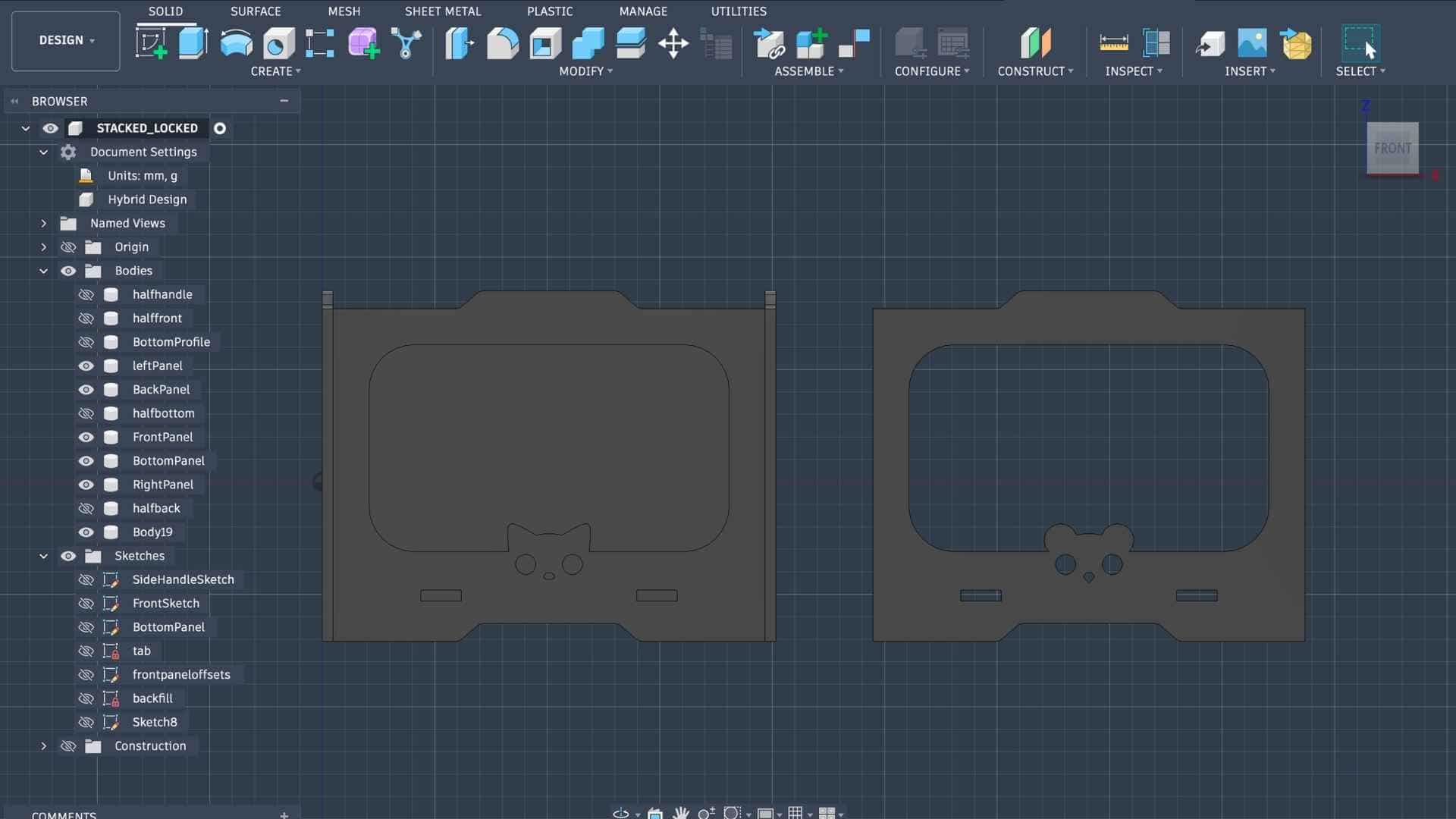Hide the FrontPanel body

click(86, 438)
